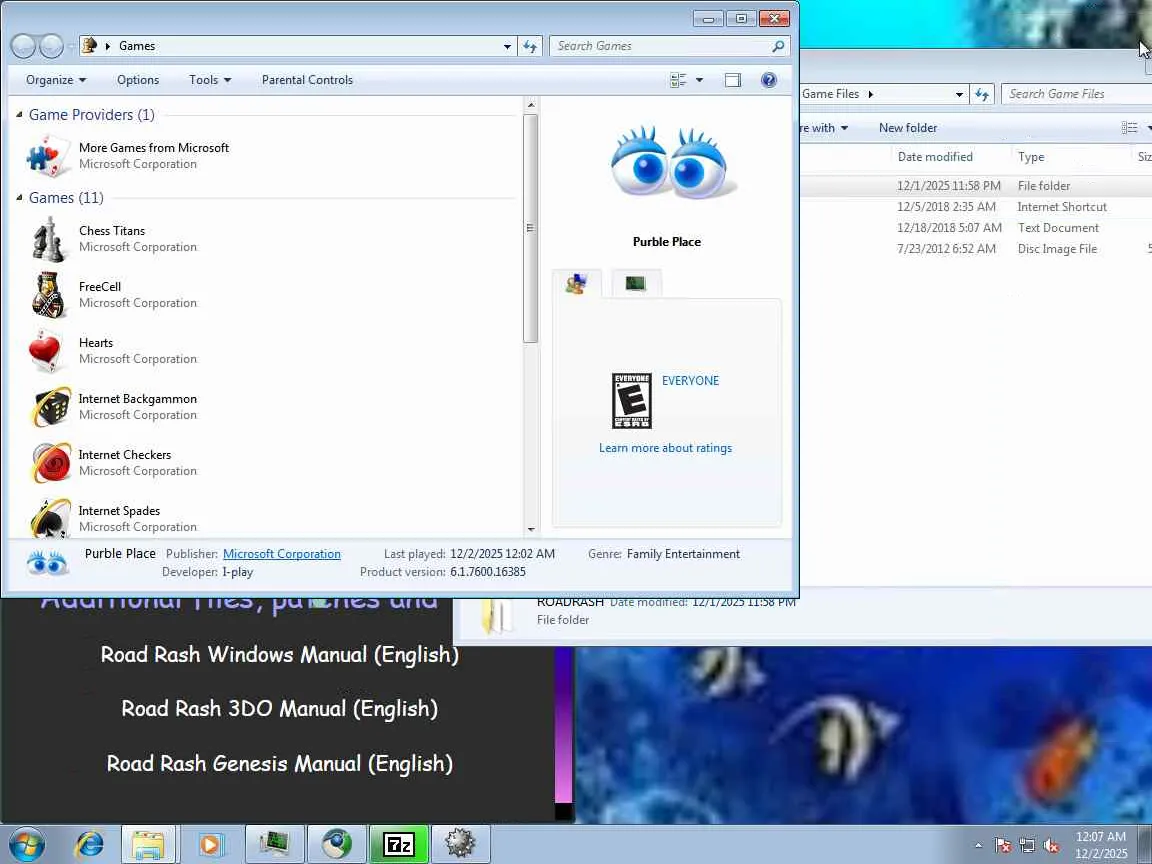Go forward using the Forward arrow button
1152x864 pixels.
coord(51,46)
